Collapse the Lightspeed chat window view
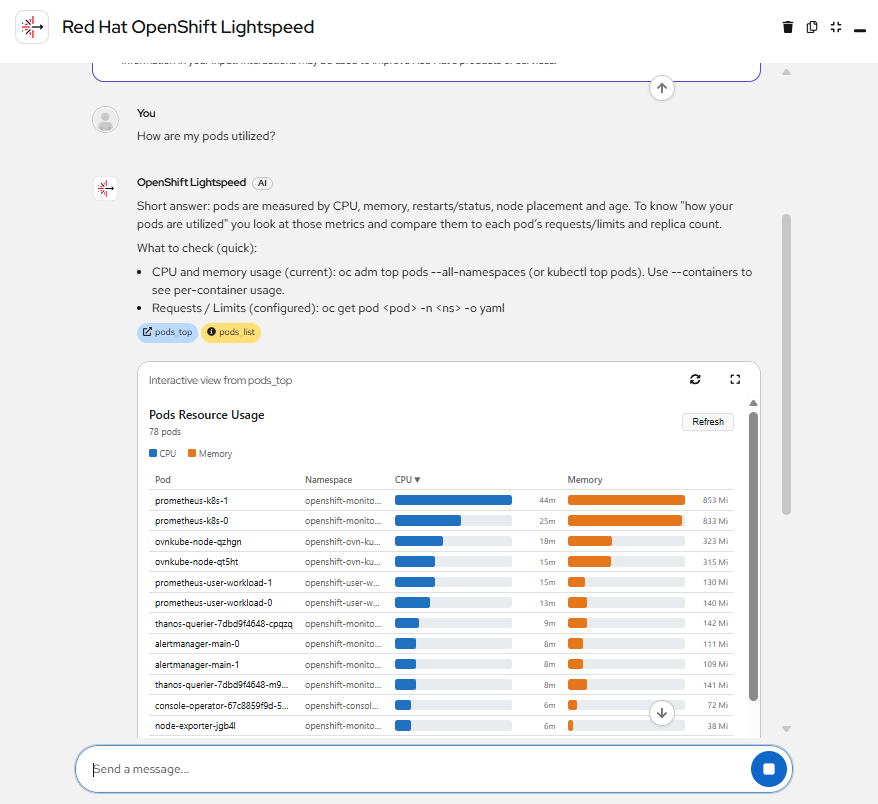878x804 pixels. pos(836,27)
